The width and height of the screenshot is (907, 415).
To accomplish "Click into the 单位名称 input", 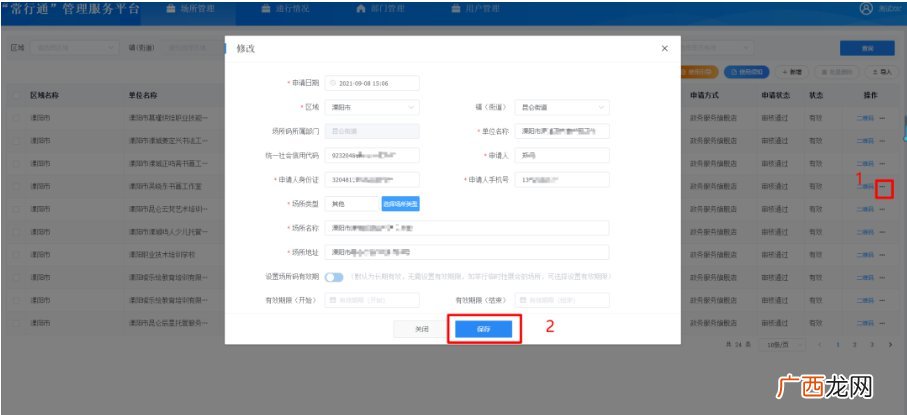I will pos(562,131).
